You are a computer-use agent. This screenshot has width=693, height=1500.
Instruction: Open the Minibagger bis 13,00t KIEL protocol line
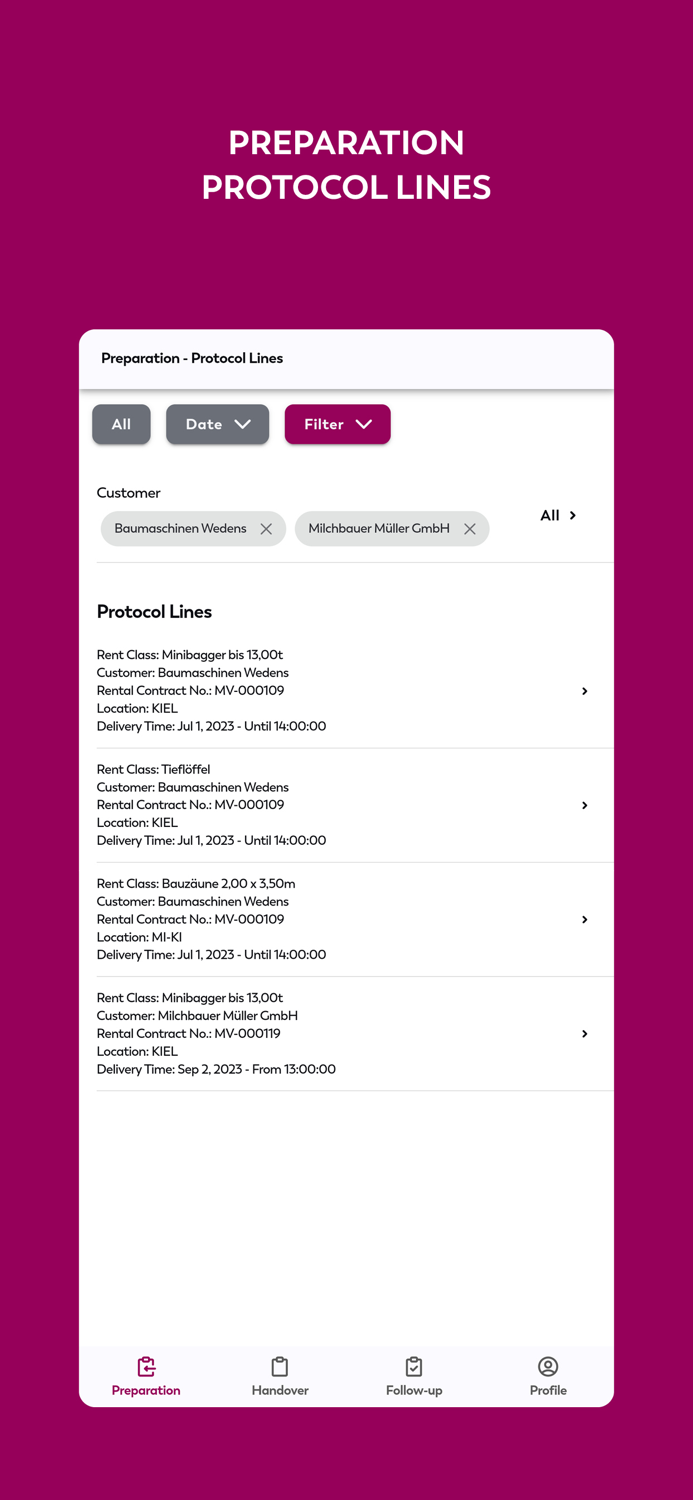pyautogui.click(x=584, y=691)
